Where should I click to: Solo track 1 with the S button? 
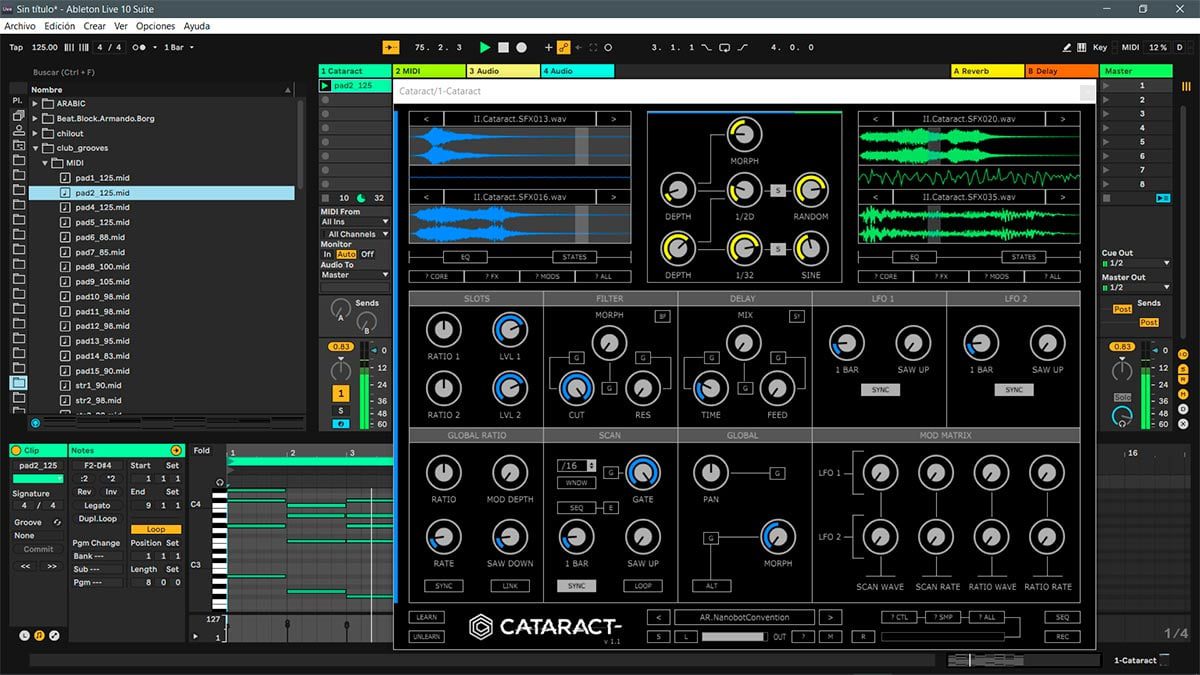(x=340, y=411)
